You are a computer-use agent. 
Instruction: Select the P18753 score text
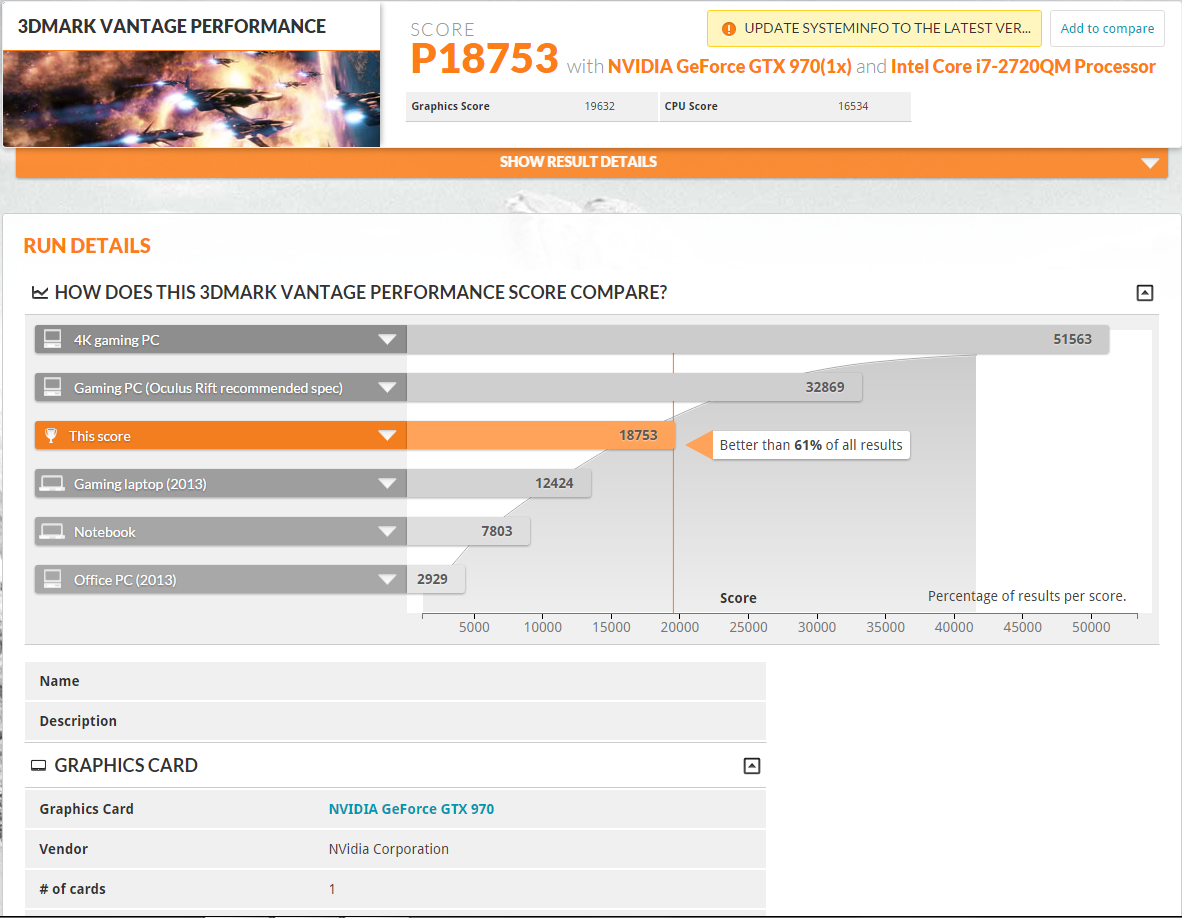point(484,59)
